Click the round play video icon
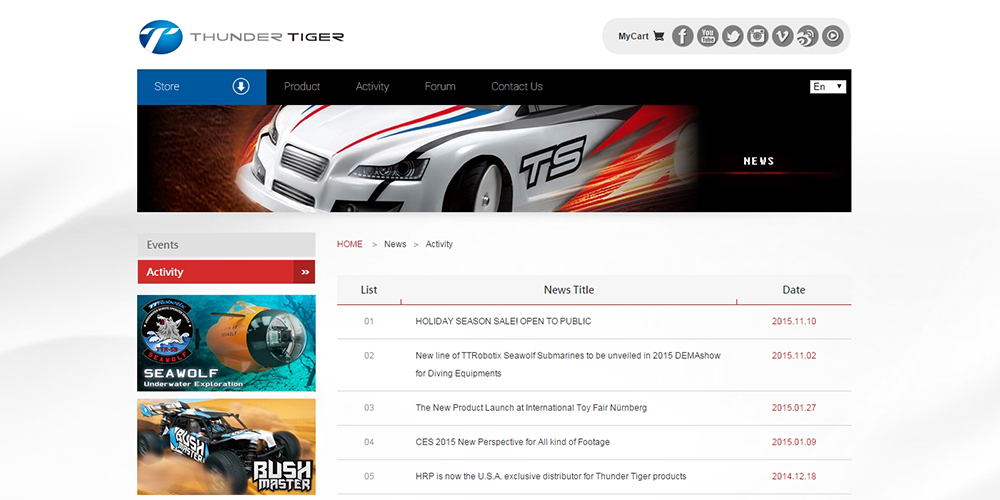The width and height of the screenshot is (1000, 500). [832, 36]
